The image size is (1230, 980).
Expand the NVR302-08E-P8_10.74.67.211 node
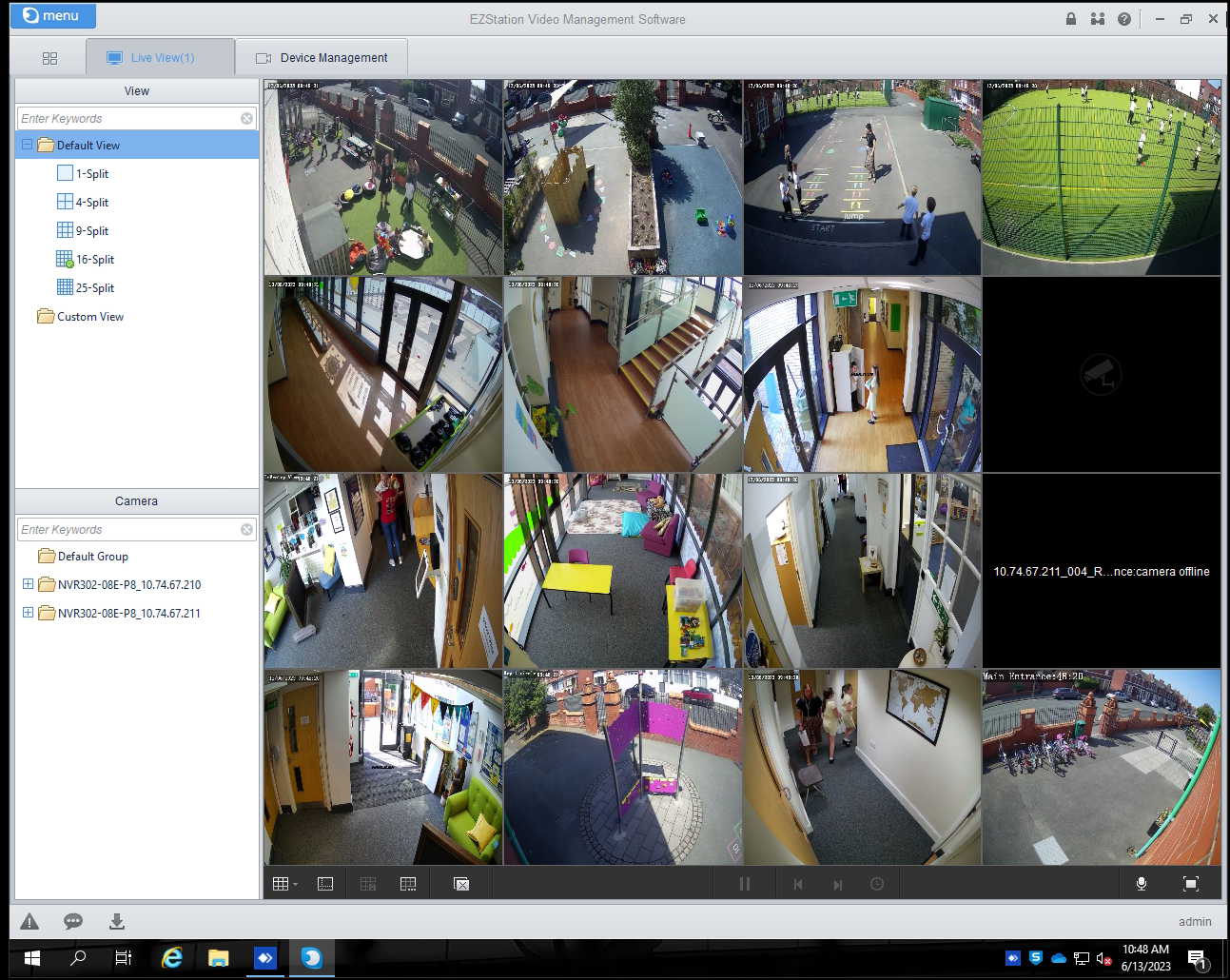pyautogui.click(x=28, y=613)
